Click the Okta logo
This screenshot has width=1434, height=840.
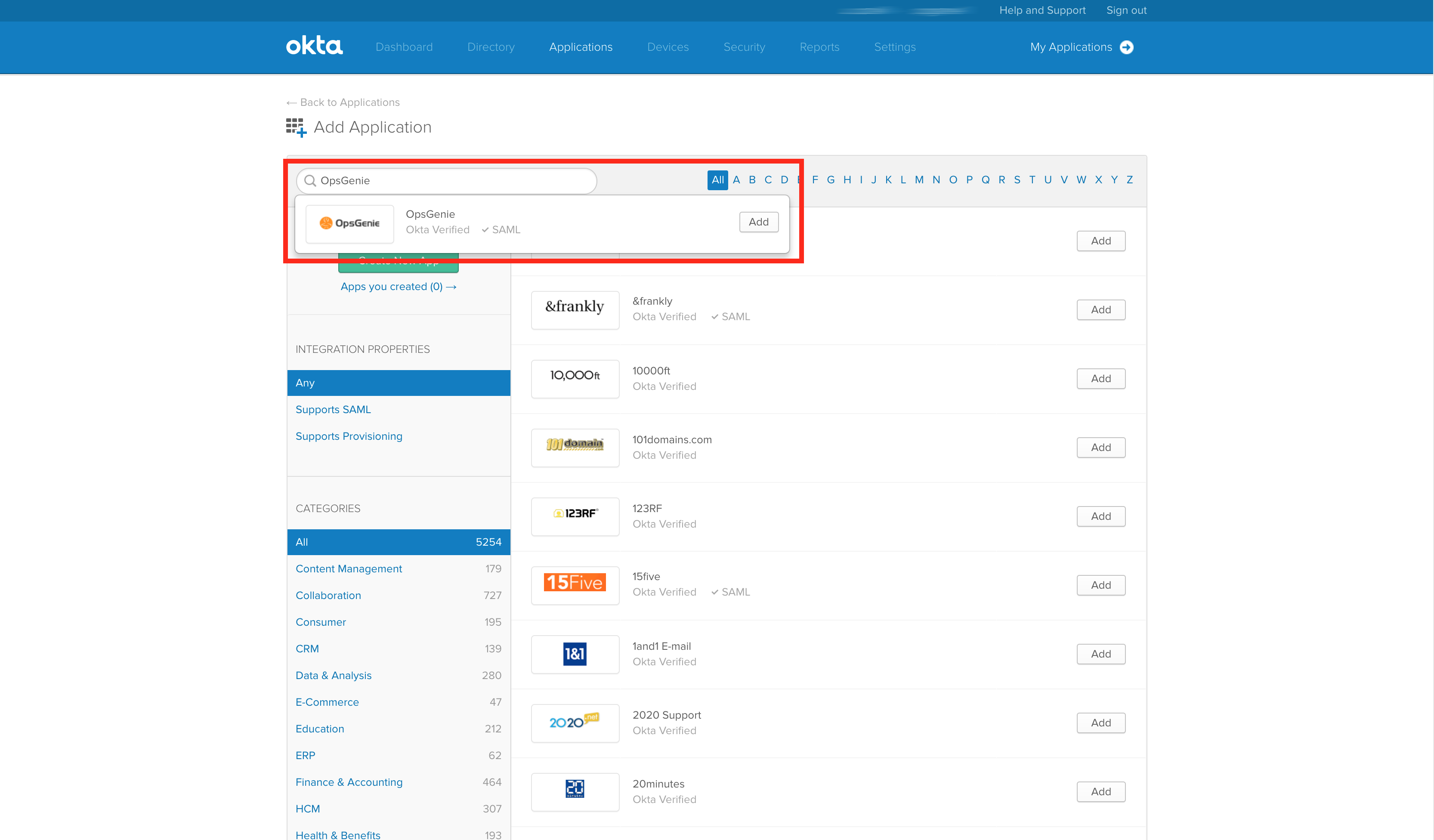pos(314,46)
